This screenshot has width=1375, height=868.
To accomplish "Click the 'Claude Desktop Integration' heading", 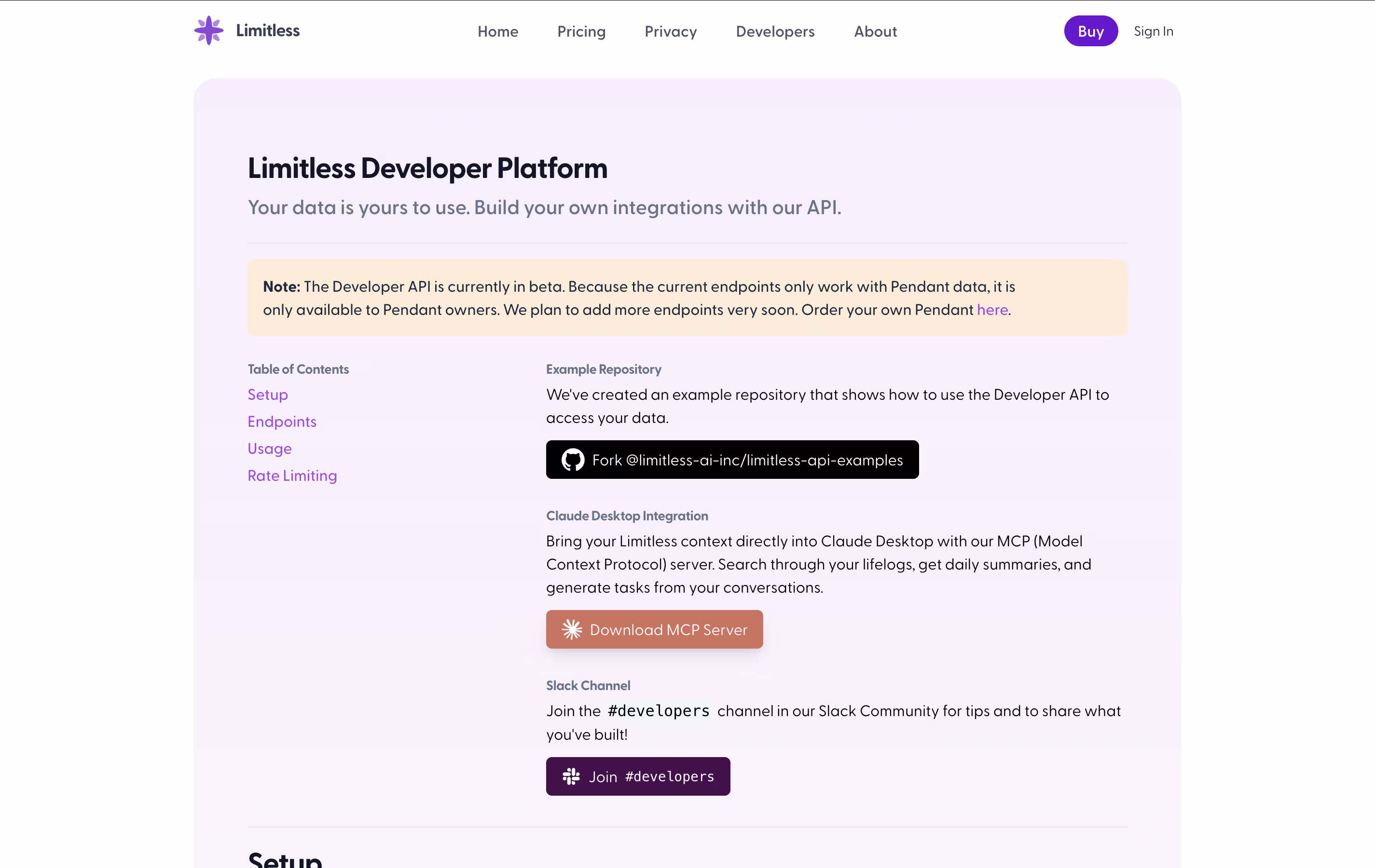I will tap(627, 516).
